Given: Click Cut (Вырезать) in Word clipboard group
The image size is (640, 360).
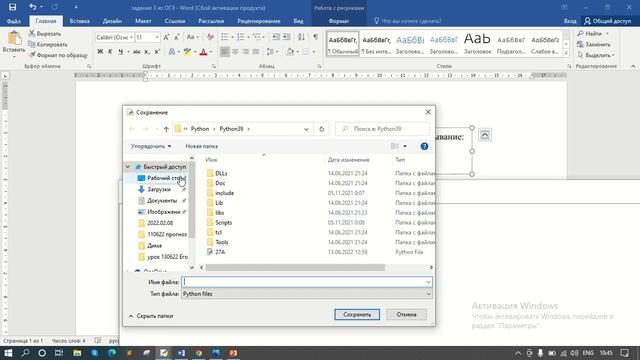Looking at the screenshot, I should coord(45,33).
